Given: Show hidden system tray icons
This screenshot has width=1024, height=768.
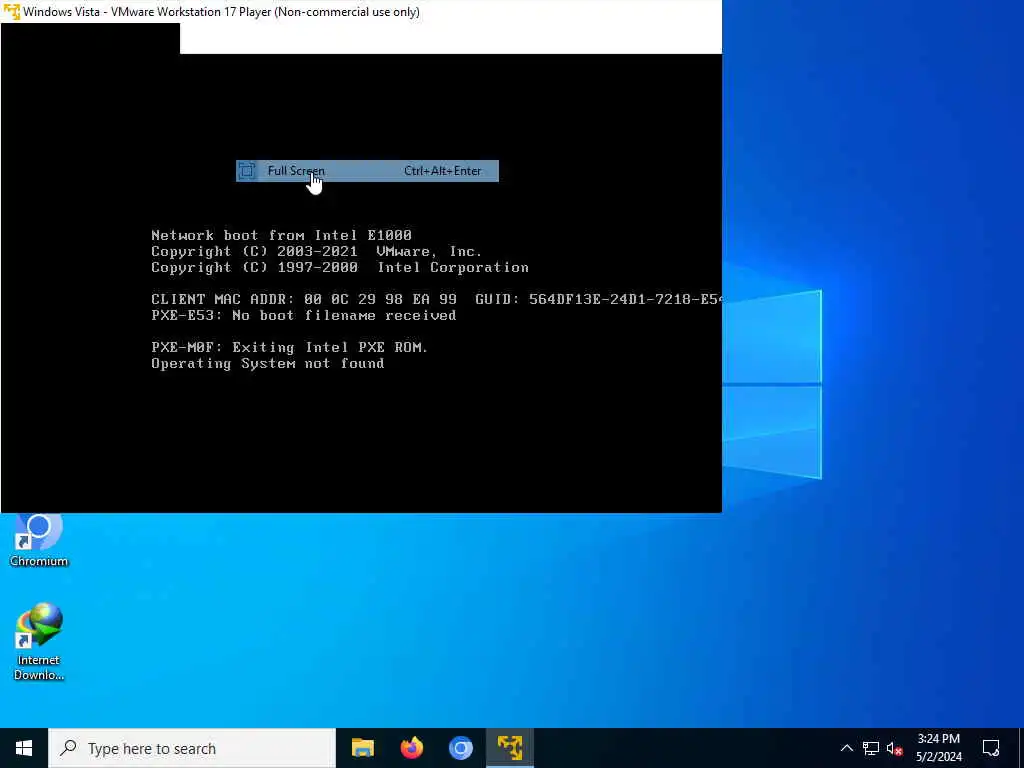Looking at the screenshot, I should [x=846, y=748].
